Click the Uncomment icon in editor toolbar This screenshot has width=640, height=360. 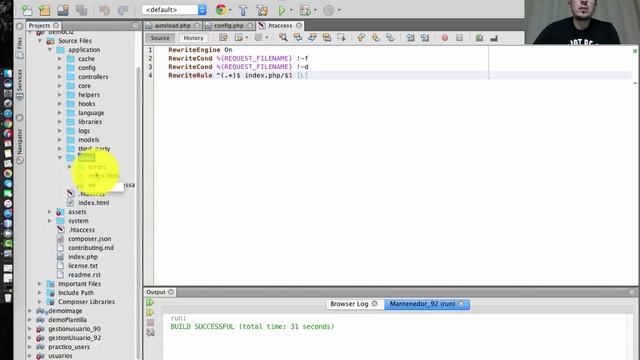[x=494, y=38]
